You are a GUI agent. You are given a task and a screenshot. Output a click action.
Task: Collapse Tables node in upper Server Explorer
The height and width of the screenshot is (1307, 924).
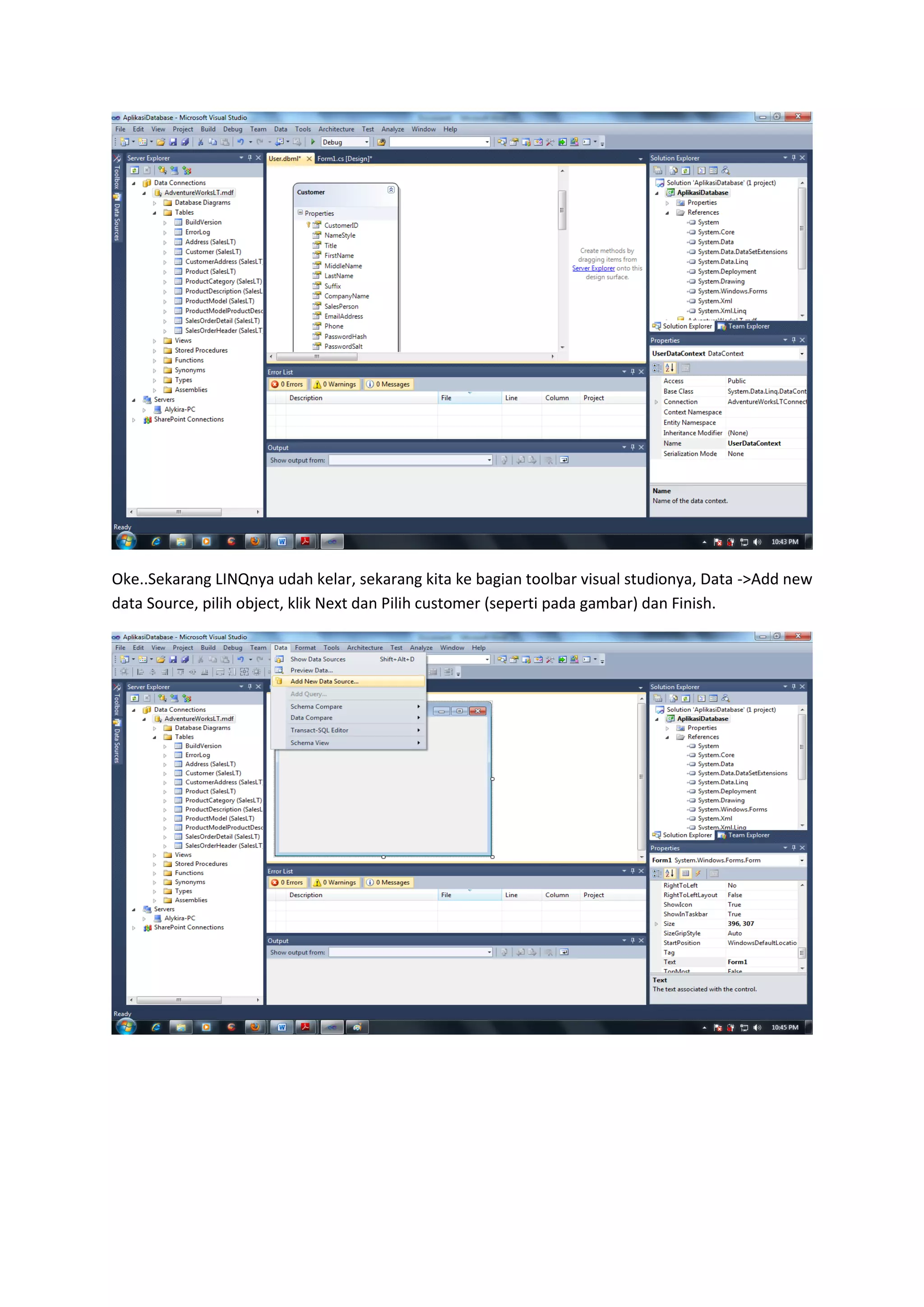(x=154, y=213)
